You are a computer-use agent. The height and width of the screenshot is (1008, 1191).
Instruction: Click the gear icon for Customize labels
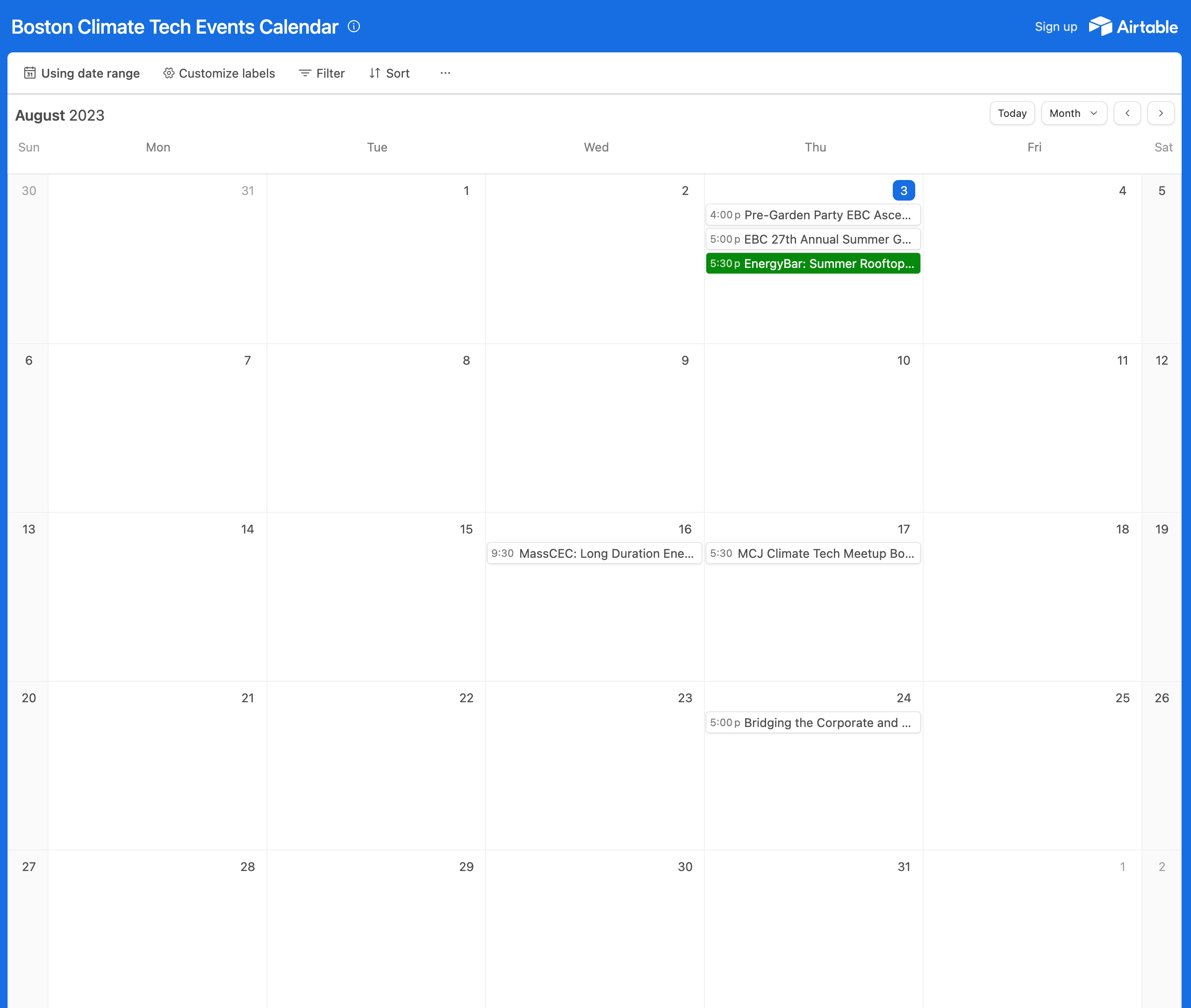click(x=169, y=73)
